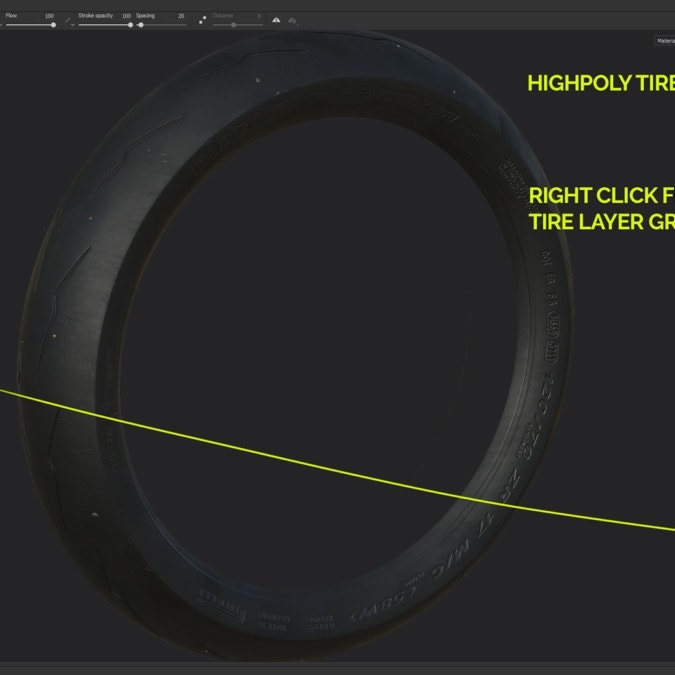Open the stroke opacity pen dropdown
Viewport: 675px width, 675px height.
coord(70,22)
